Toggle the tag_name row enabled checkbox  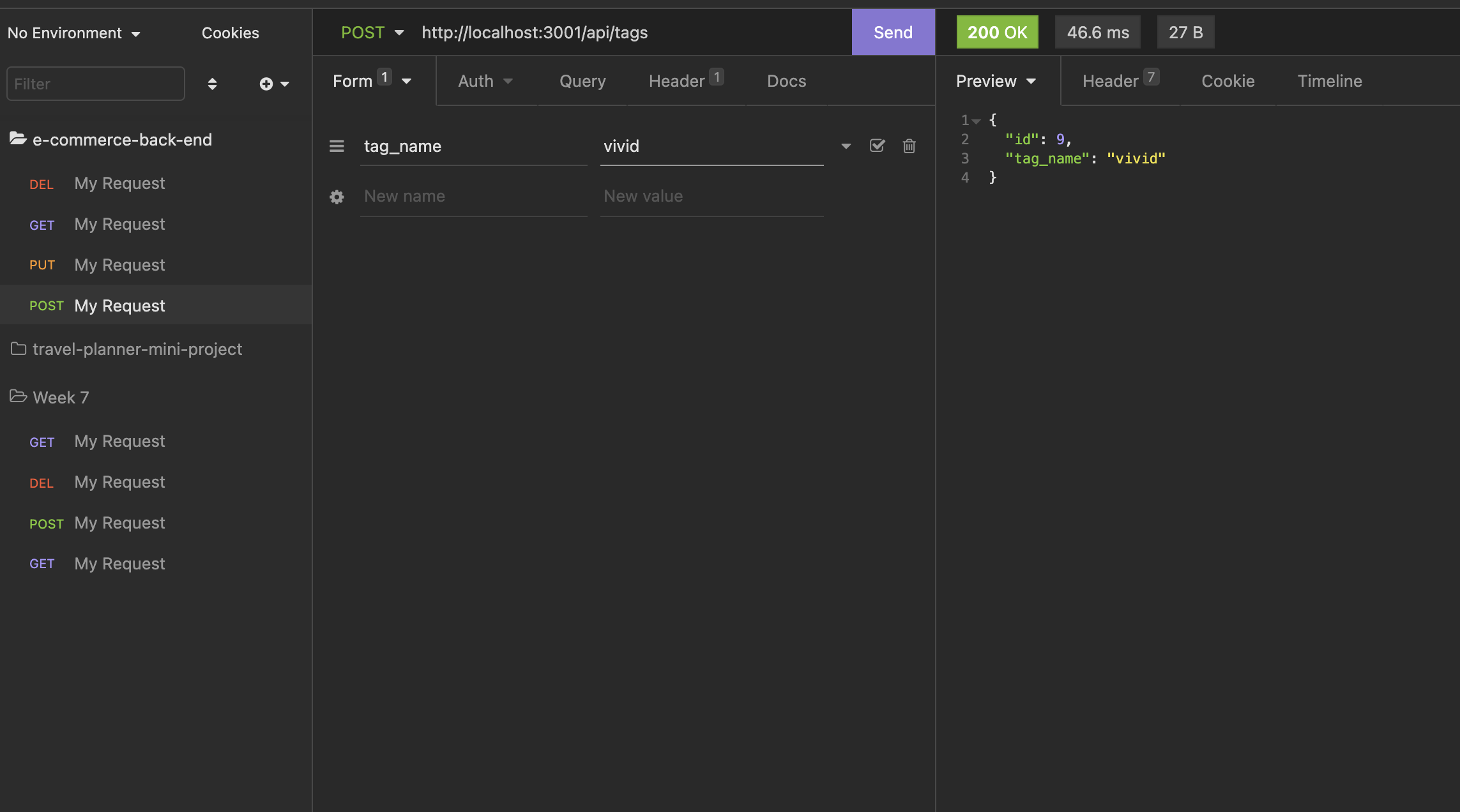(x=877, y=146)
